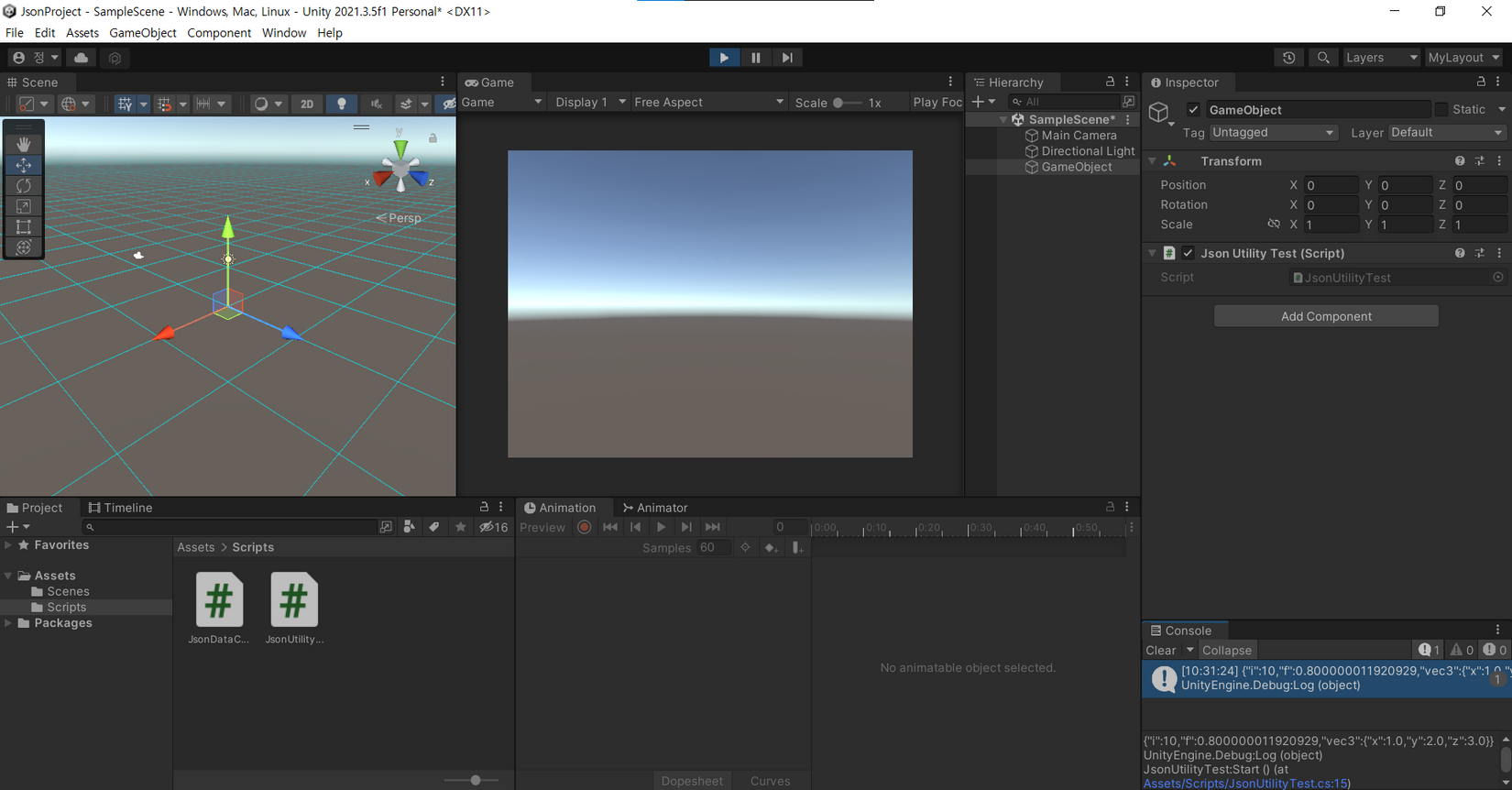The image size is (1512, 790).
Task: Toggle scene lighting bulb icon
Action: [x=342, y=104]
